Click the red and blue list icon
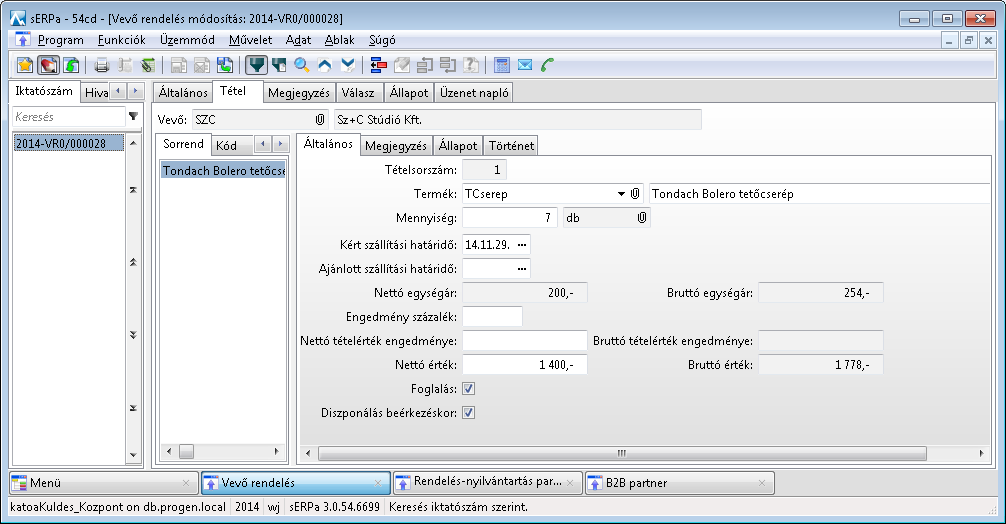Screen dimensions: 1006x524 379,65
